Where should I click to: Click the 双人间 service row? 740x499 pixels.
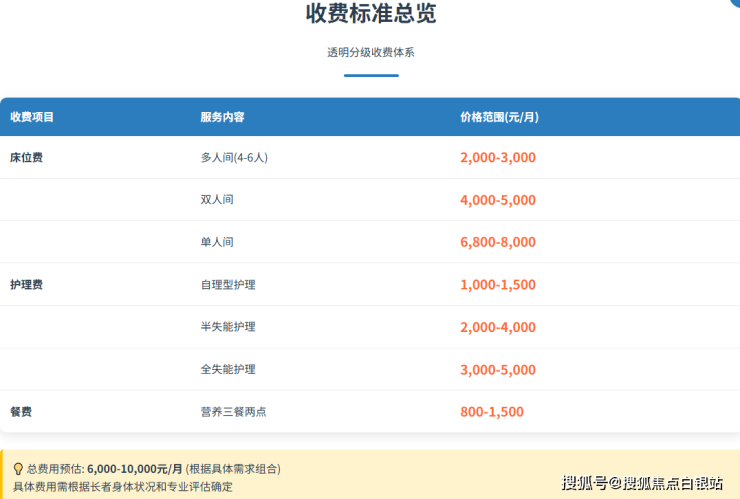pyautogui.click(x=217, y=200)
